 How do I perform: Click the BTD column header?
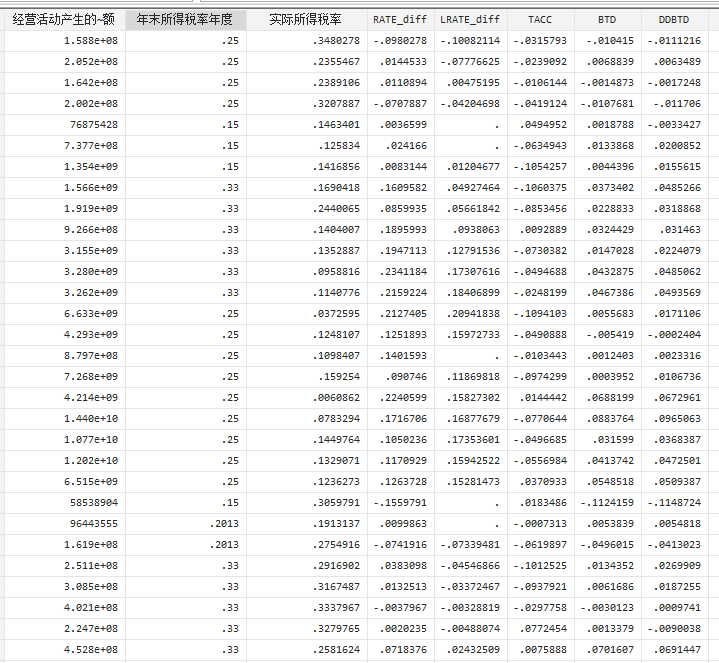click(607, 19)
